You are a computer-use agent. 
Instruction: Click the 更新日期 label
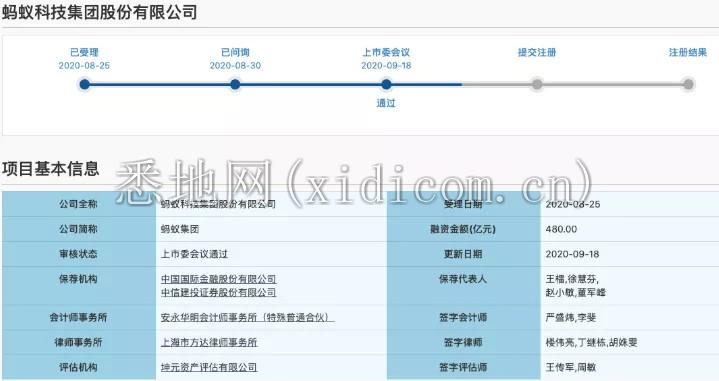[463, 254]
